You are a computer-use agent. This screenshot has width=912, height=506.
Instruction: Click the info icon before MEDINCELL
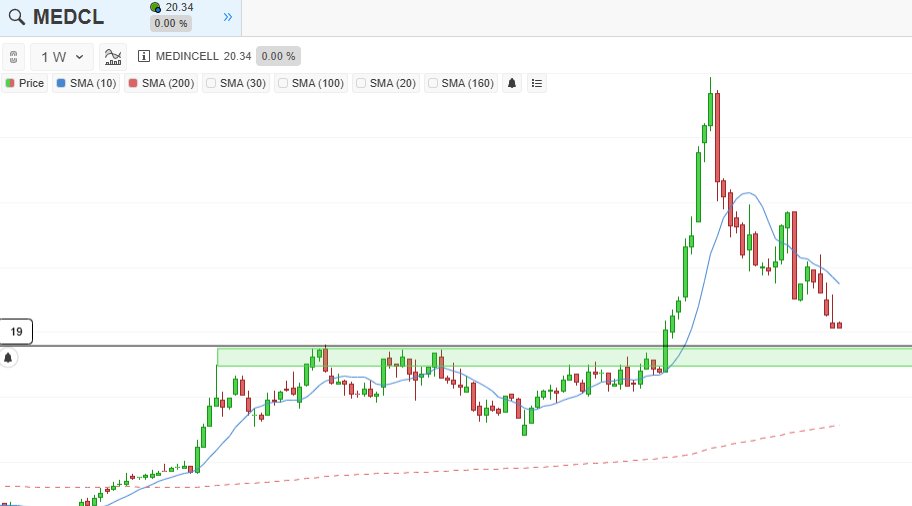coord(144,56)
